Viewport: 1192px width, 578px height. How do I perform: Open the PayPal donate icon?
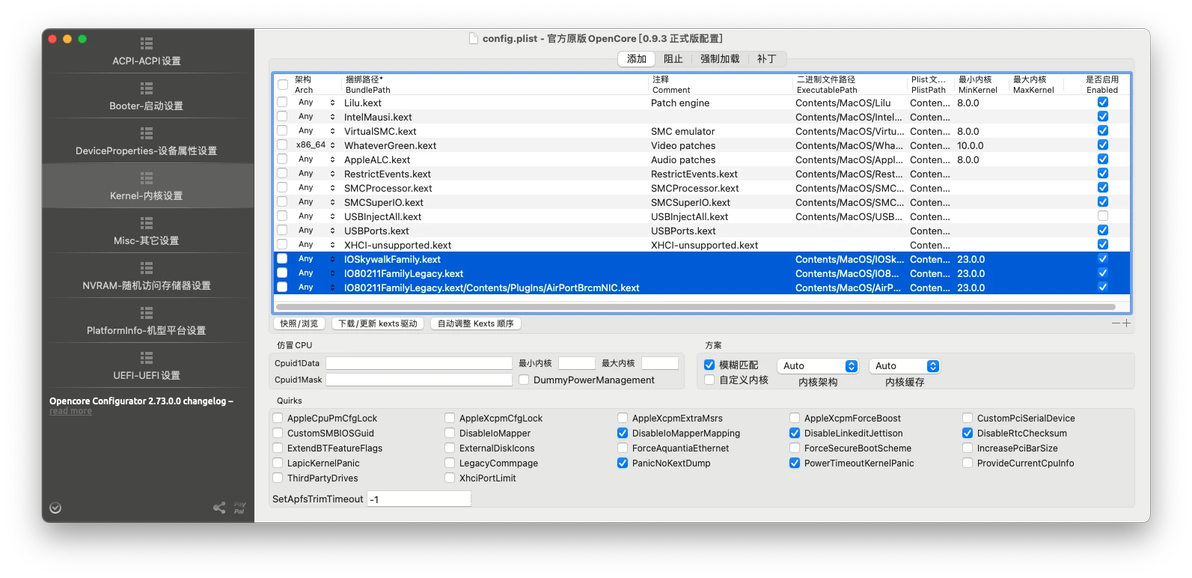[239, 508]
